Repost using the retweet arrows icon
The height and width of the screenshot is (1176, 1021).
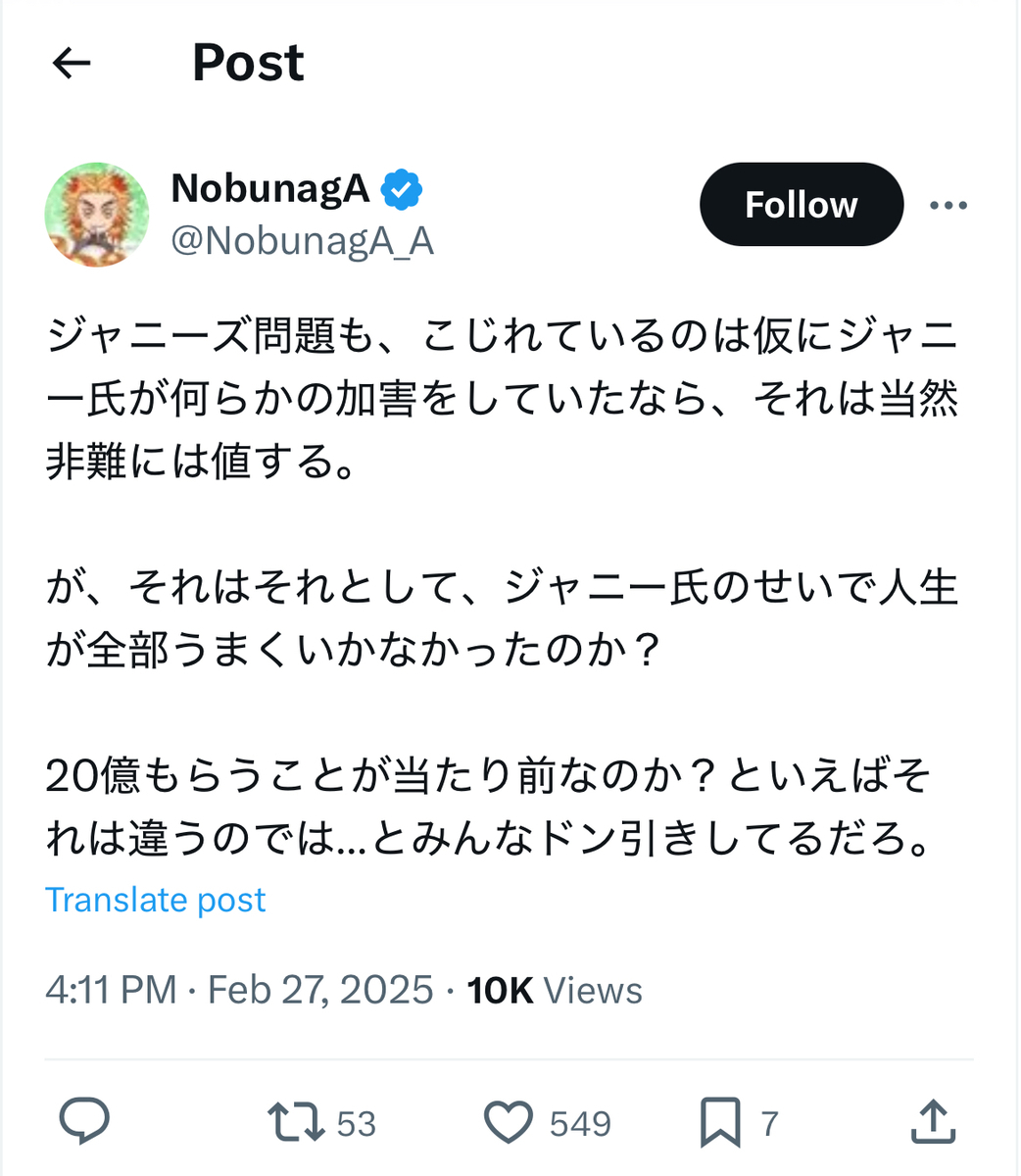[x=296, y=1123]
